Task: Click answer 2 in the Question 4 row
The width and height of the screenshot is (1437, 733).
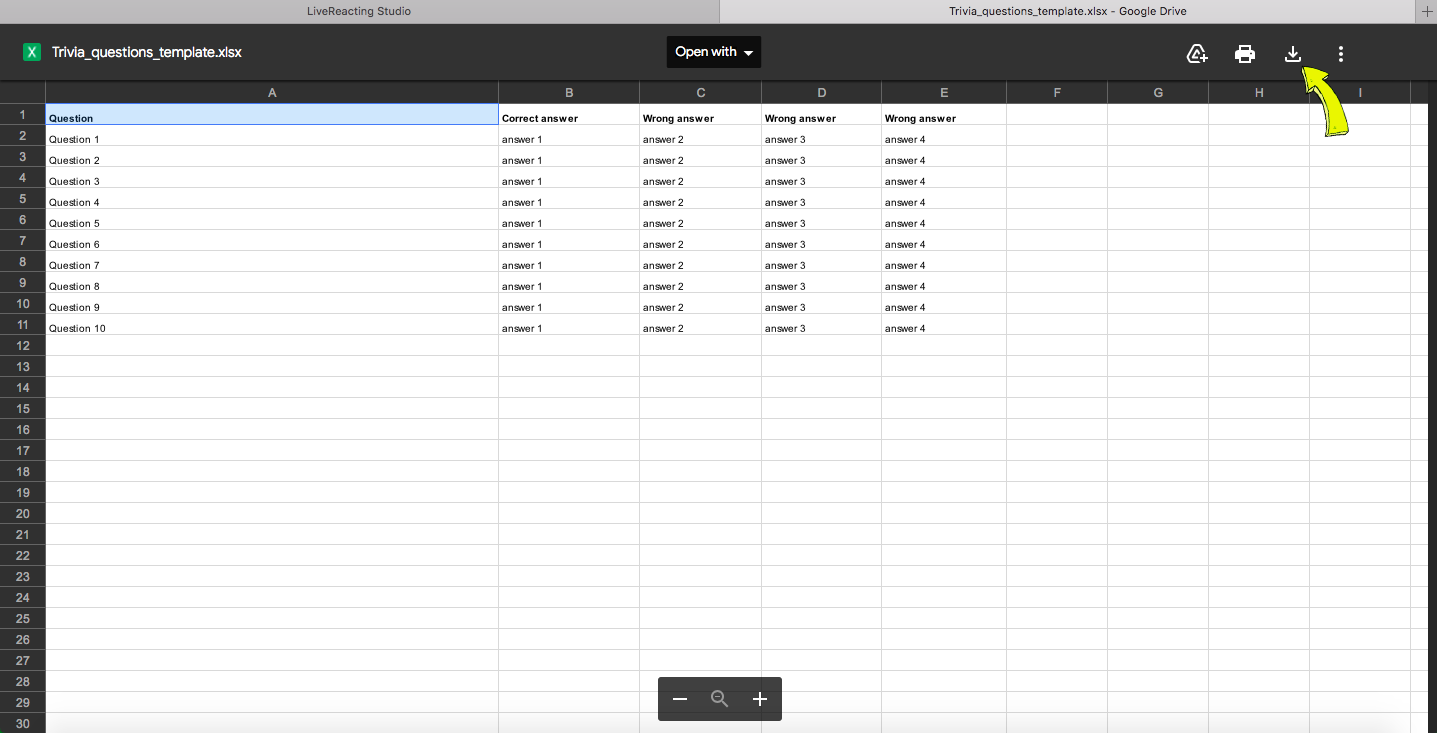Action: point(701,199)
